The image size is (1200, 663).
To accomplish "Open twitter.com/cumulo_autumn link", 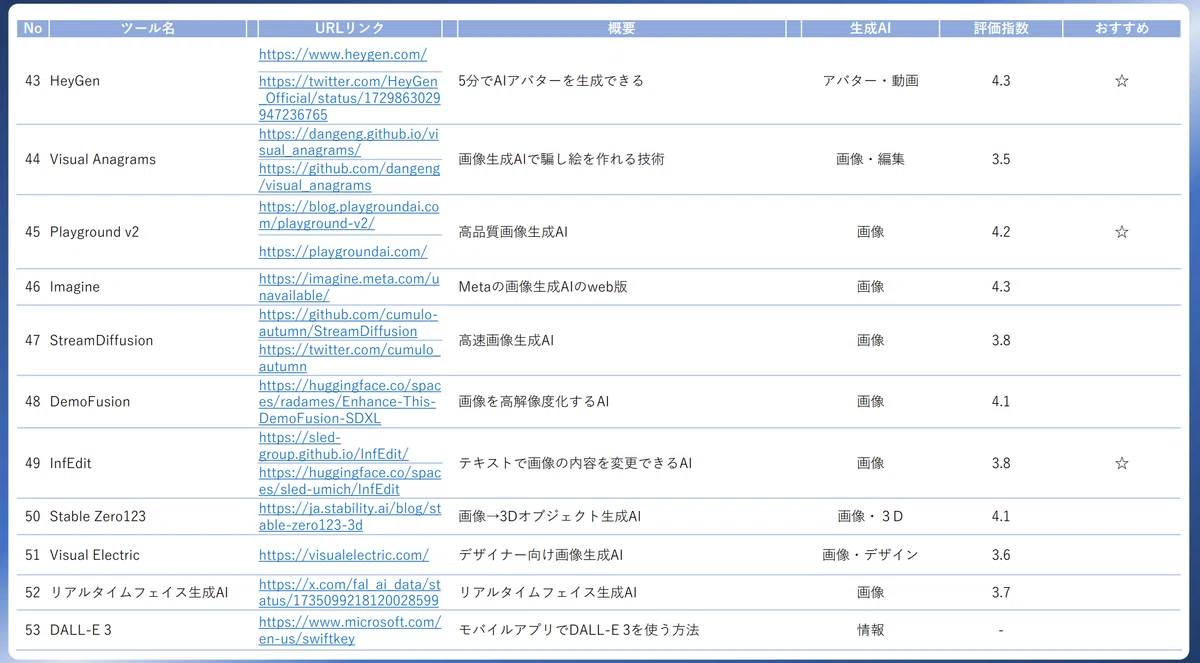I will click(349, 358).
